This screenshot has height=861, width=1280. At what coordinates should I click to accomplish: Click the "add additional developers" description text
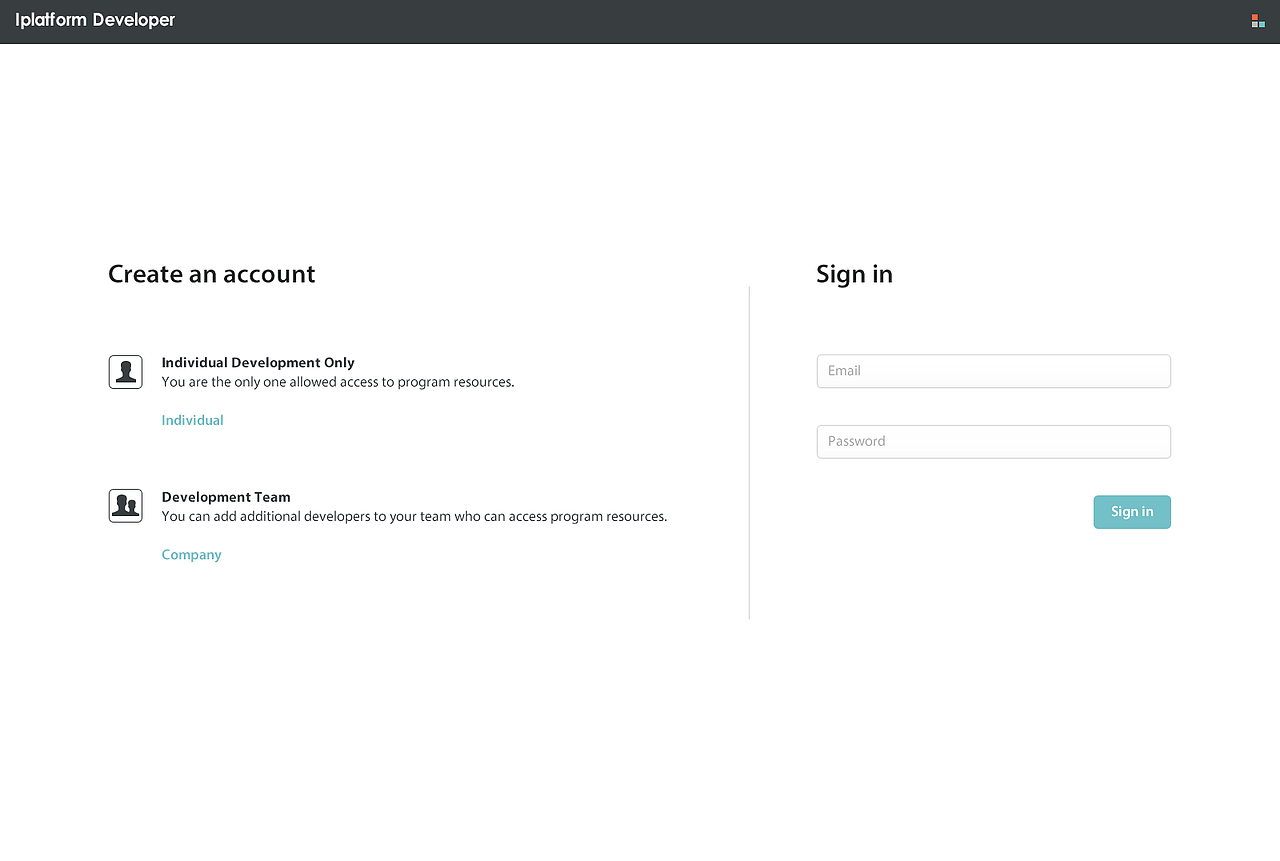pos(414,517)
